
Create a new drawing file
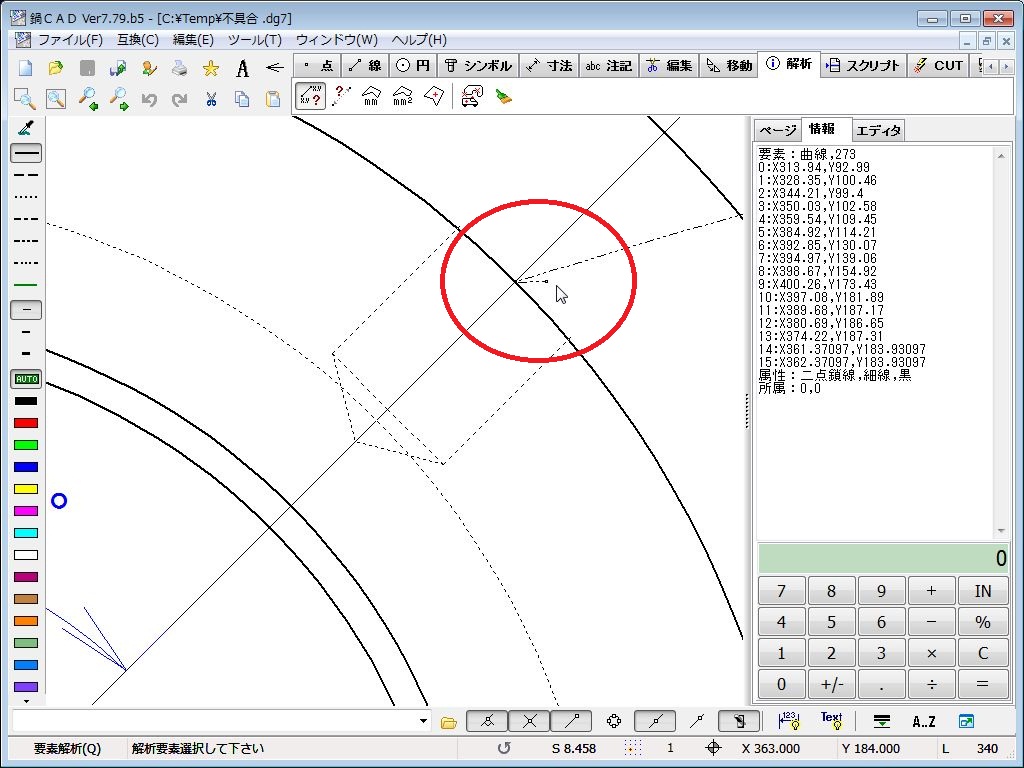click(25, 68)
